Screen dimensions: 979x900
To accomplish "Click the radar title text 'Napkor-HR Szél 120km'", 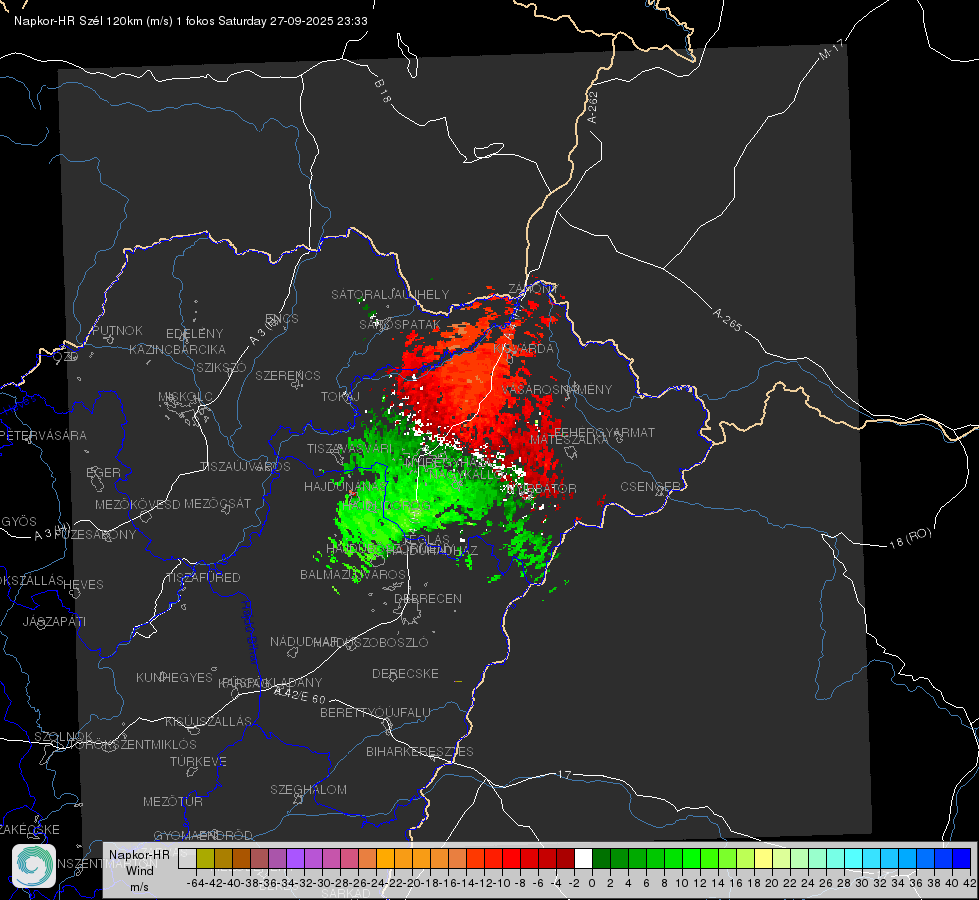I will pos(79,21).
